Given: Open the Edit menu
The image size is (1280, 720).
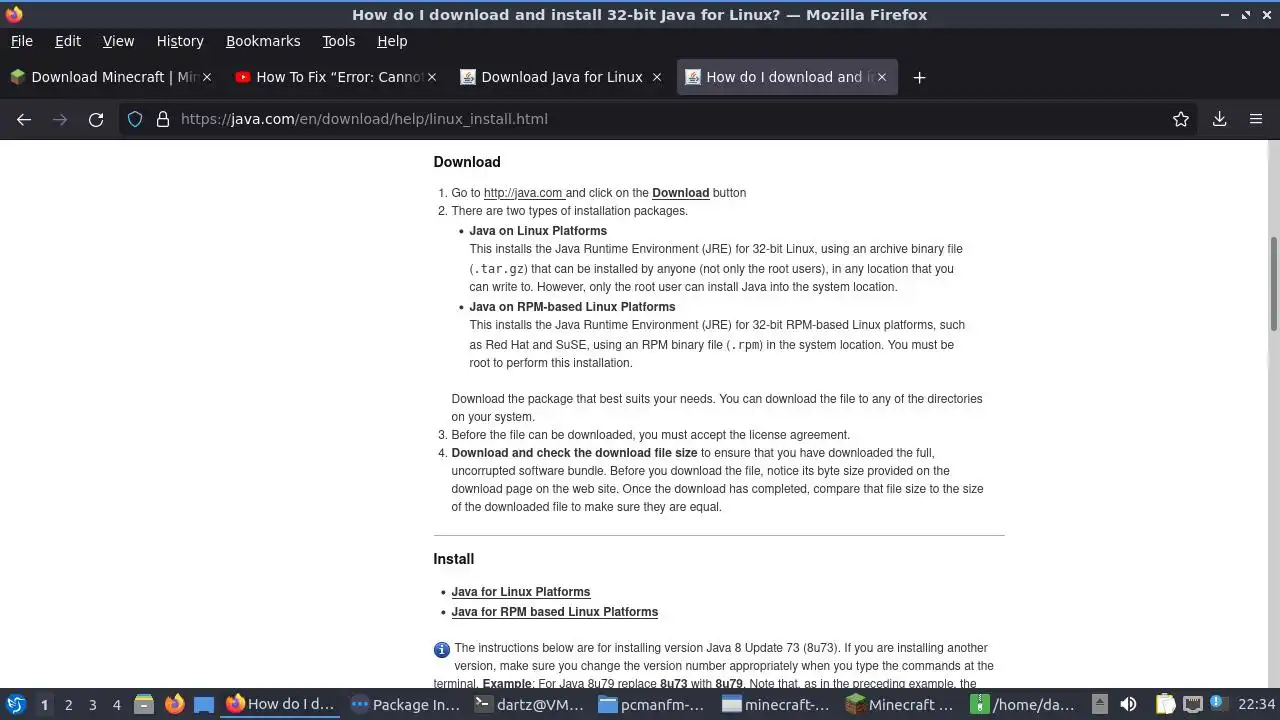Looking at the screenshot, I should point(68,41).
